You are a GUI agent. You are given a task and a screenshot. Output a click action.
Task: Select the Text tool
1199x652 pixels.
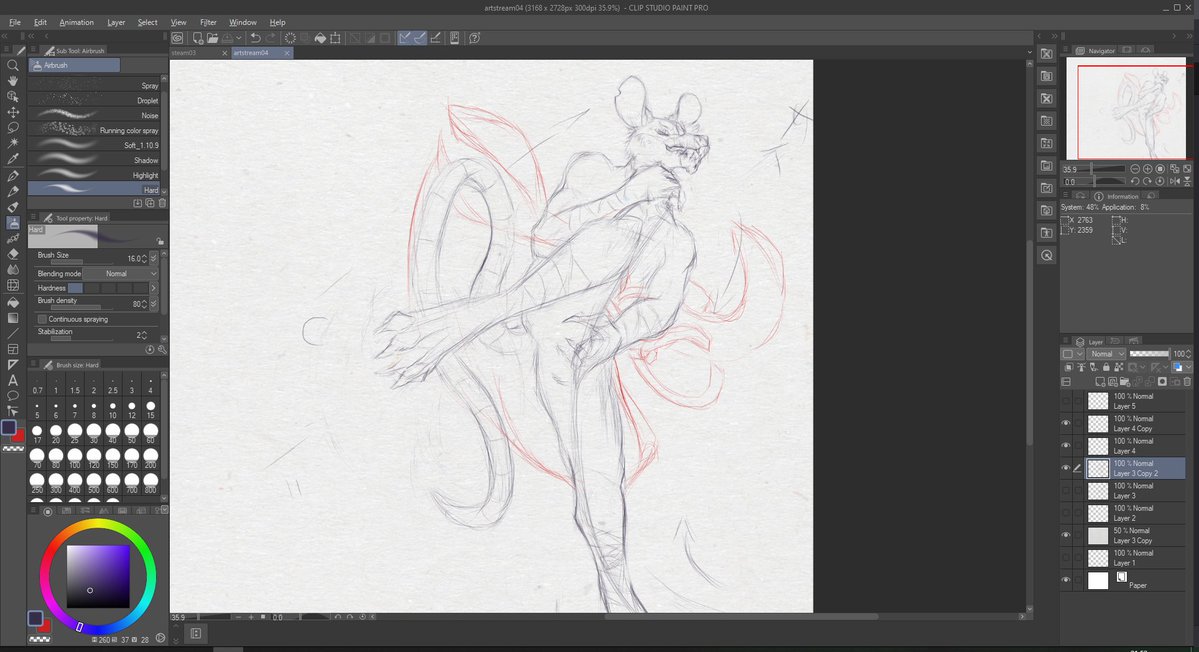point(13,380)
